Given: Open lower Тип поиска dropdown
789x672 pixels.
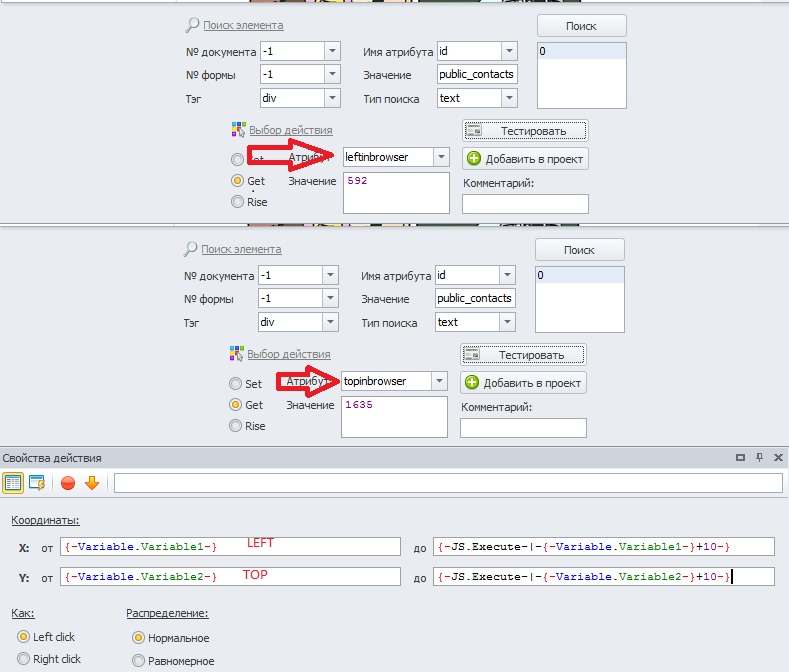Looking at the screenshot, I should tap(507, 322).
